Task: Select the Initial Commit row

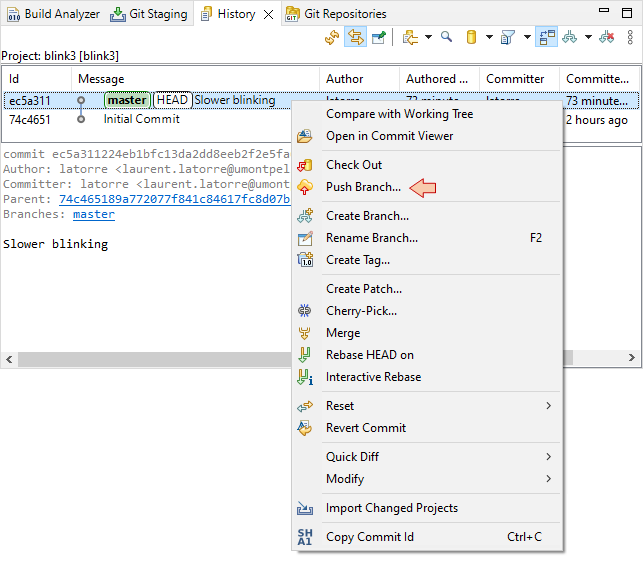Action: 141,119
